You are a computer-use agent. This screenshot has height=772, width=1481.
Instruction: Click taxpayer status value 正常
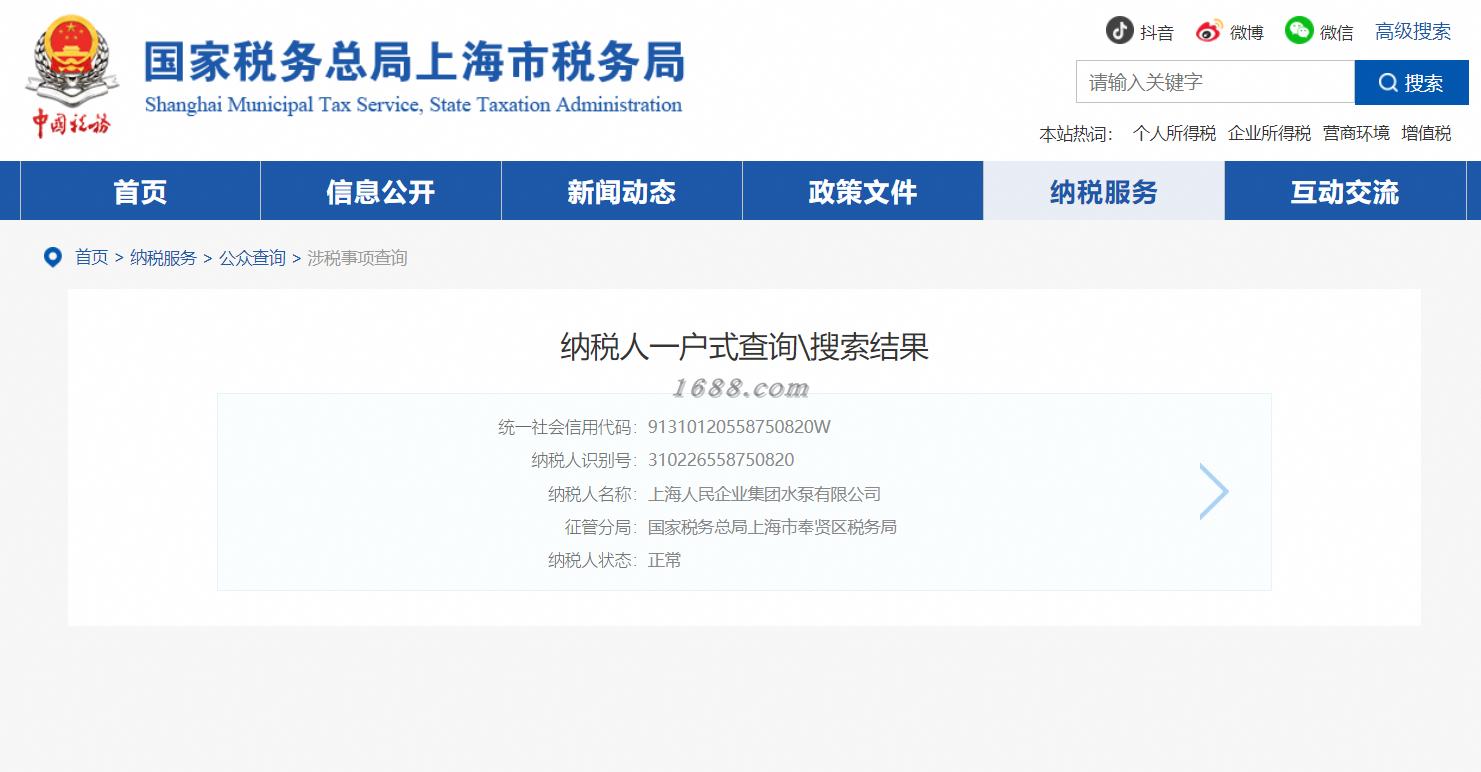coord(665,560)
